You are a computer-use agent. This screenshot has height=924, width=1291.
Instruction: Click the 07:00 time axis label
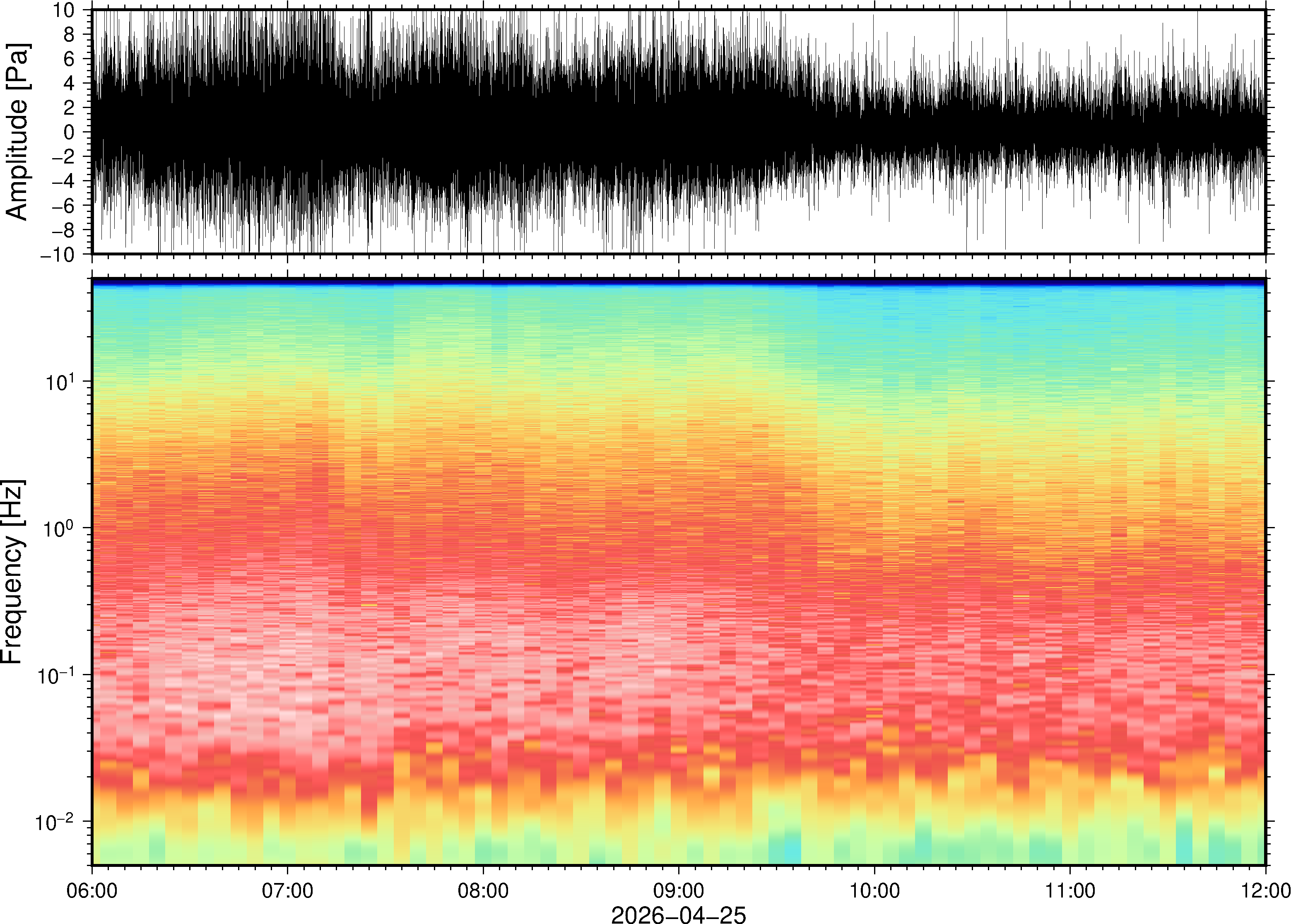click(x=287, y=890)
